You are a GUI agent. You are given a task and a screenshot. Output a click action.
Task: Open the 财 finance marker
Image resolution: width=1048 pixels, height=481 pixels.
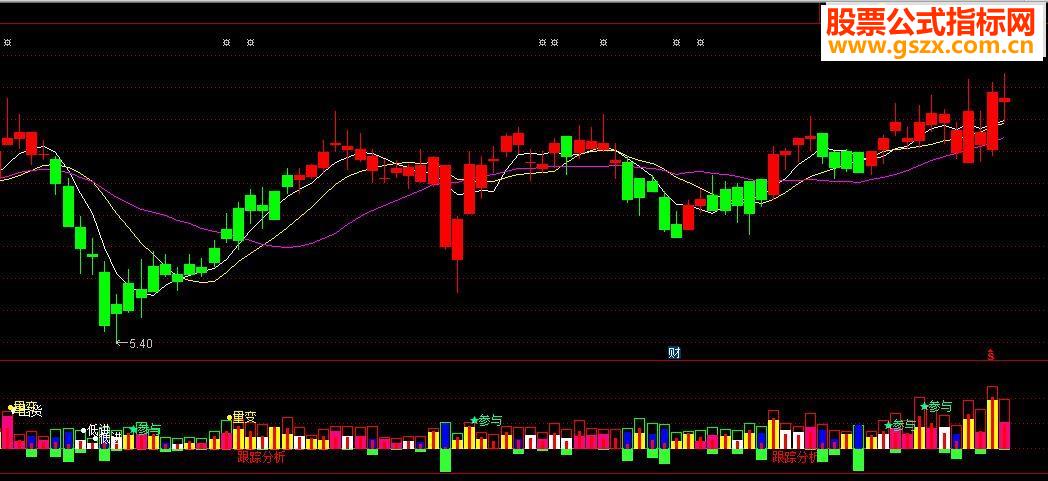click(674, 352)
